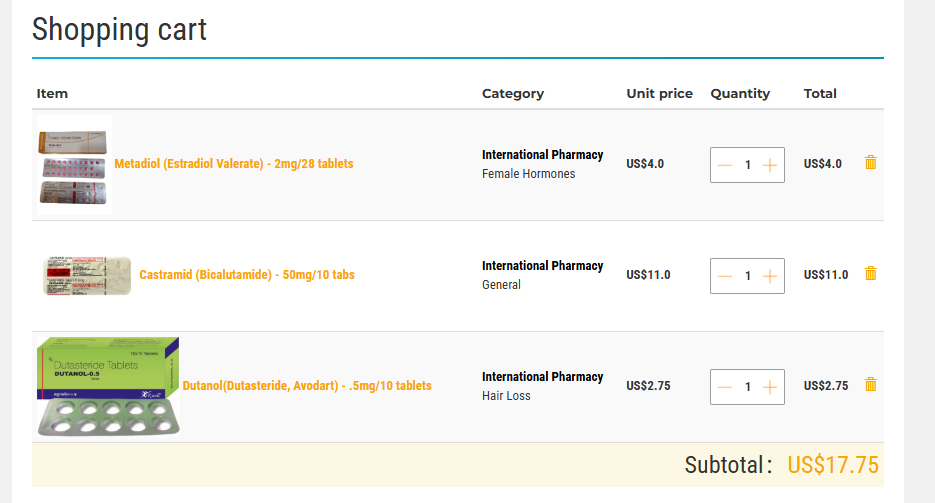This screenshot has width=935, height=503.
Task: Remove Castramid from cart via trash icon
Action: click(x=871, y=273)
